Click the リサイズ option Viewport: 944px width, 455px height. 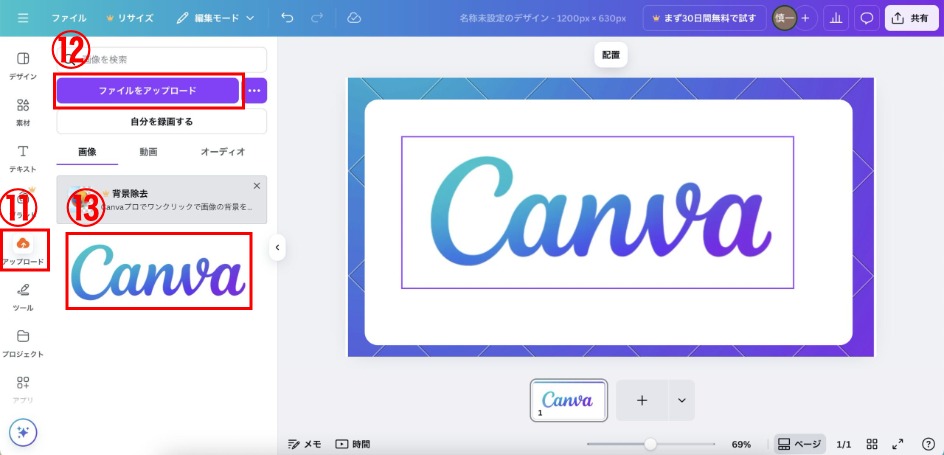(129, 18)
